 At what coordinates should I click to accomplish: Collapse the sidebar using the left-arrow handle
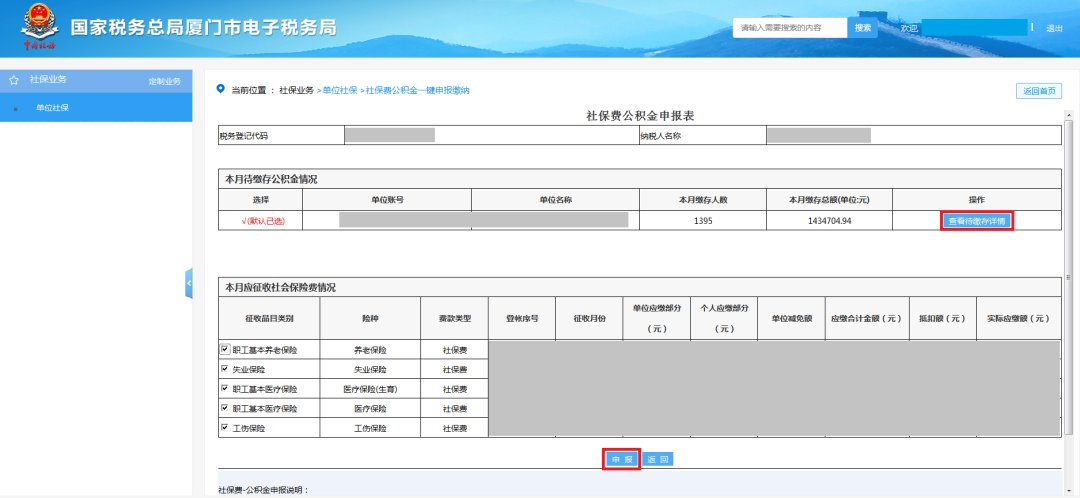coord(188,284)
